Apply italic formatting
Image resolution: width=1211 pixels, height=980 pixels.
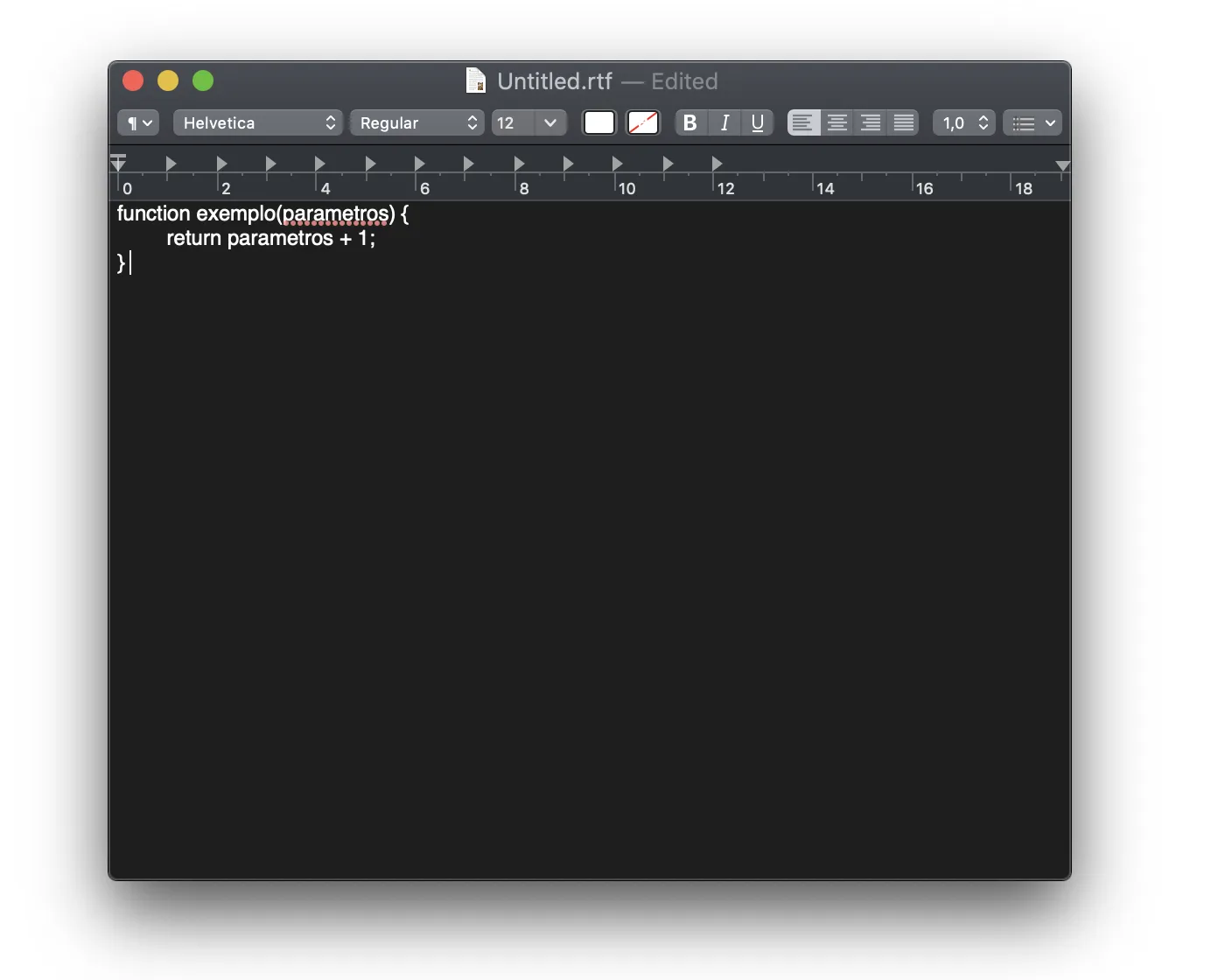(724, 122)
